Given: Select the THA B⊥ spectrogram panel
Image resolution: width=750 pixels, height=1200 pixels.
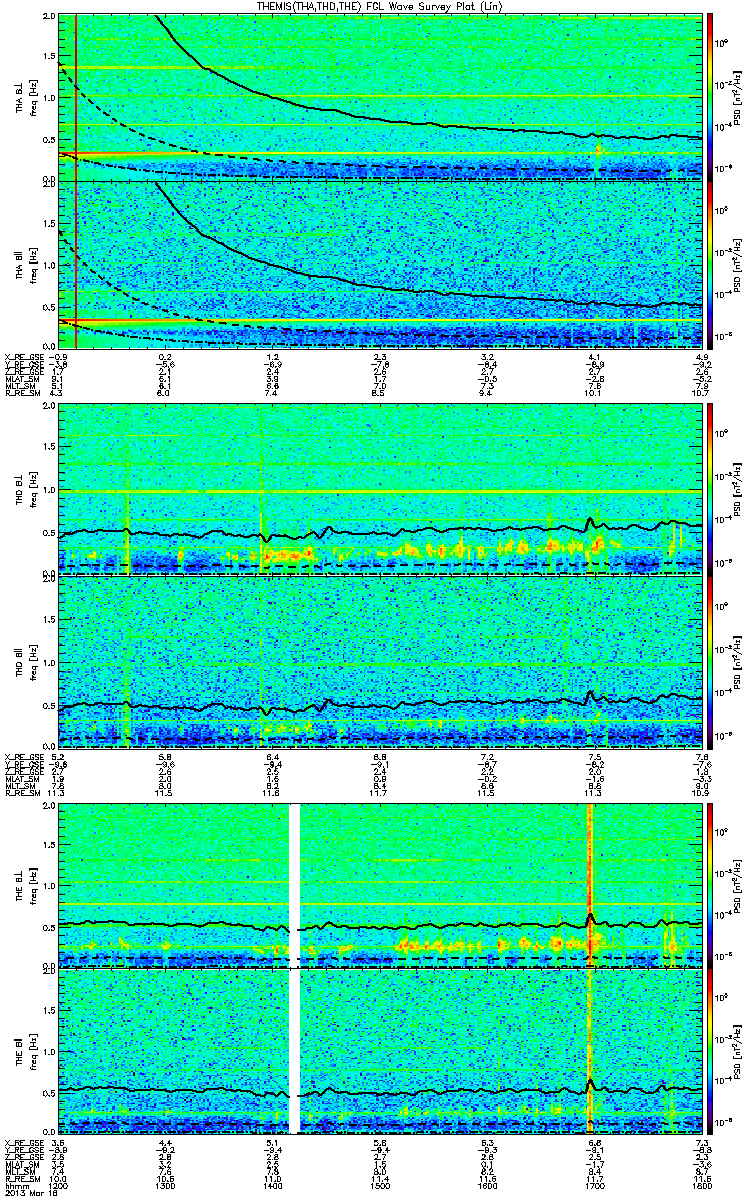Looking at the screenshot, I should click(380, 97).
